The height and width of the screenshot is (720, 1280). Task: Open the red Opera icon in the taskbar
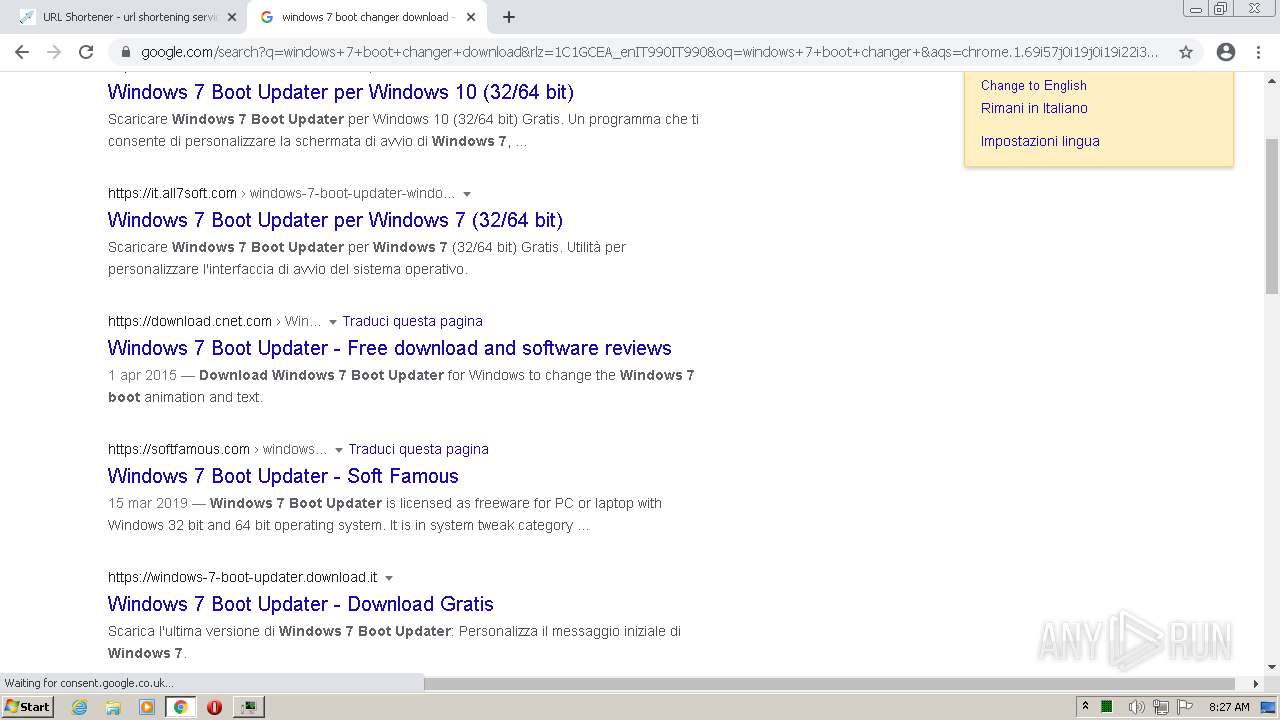click(214, 707)
